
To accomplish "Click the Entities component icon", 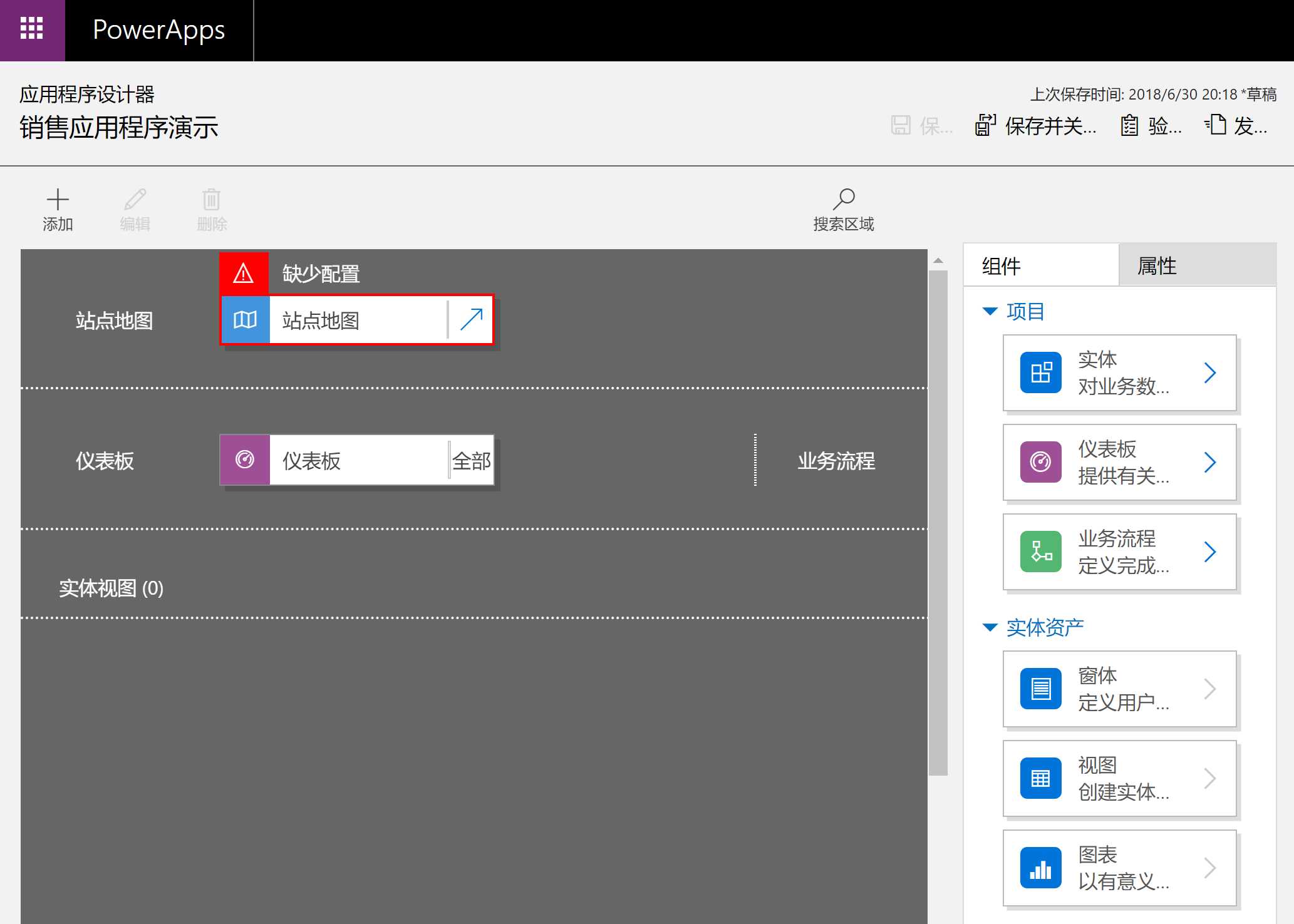I will (x=1041, y=373).
